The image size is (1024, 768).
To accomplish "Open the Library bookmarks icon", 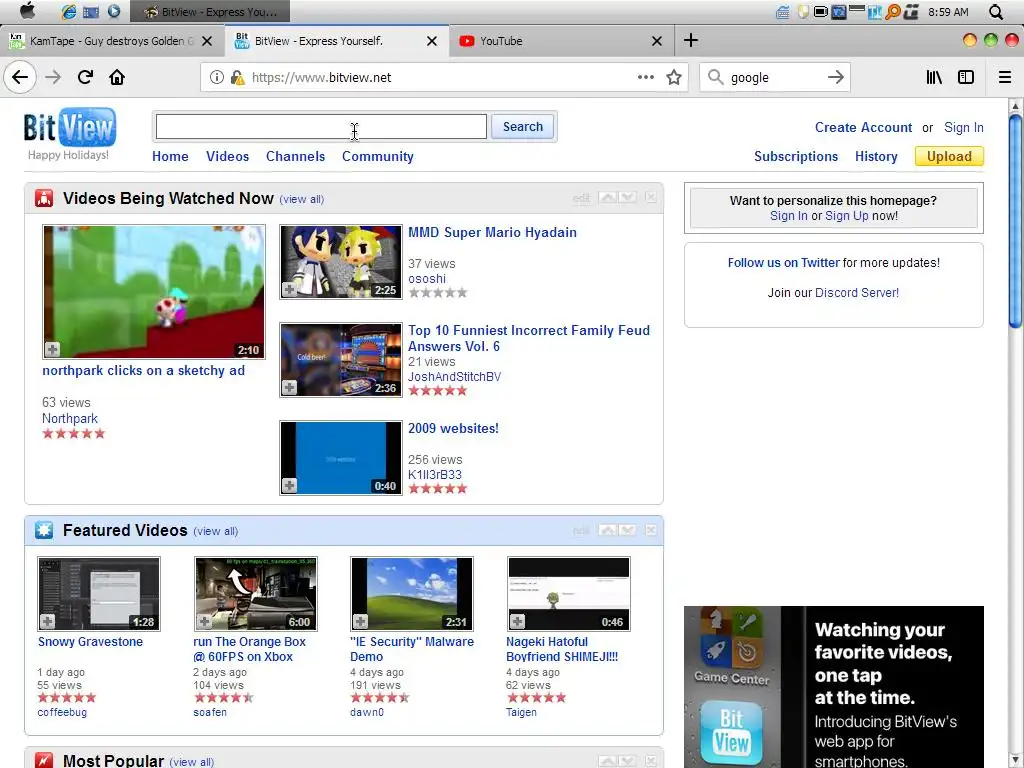I will pyautogui.click(x=934, y=78).
